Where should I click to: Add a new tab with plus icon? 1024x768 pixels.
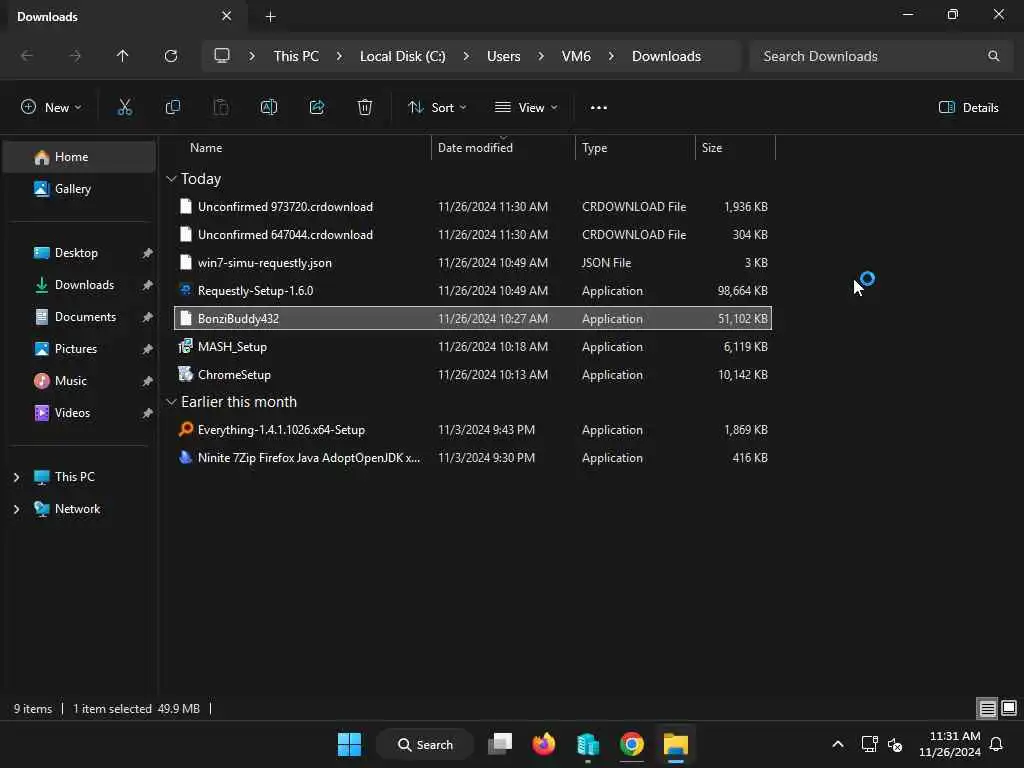(x=270, y=17)
